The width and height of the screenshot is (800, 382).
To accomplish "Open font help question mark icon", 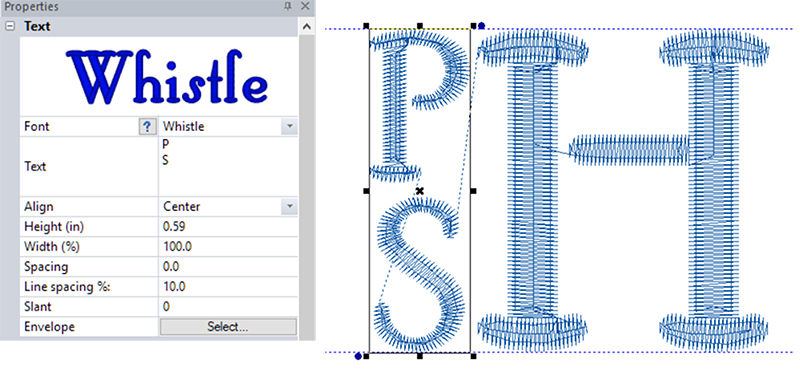I will pyautogui.click(x=147, y=126).
